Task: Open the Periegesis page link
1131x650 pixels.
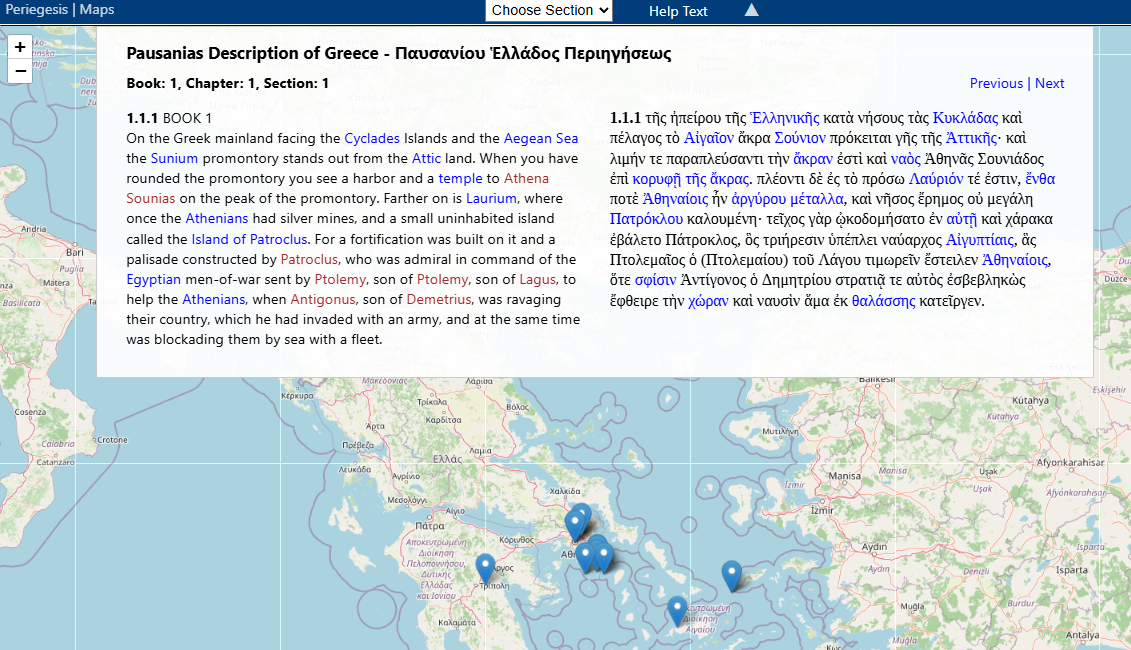Action: 36,10
